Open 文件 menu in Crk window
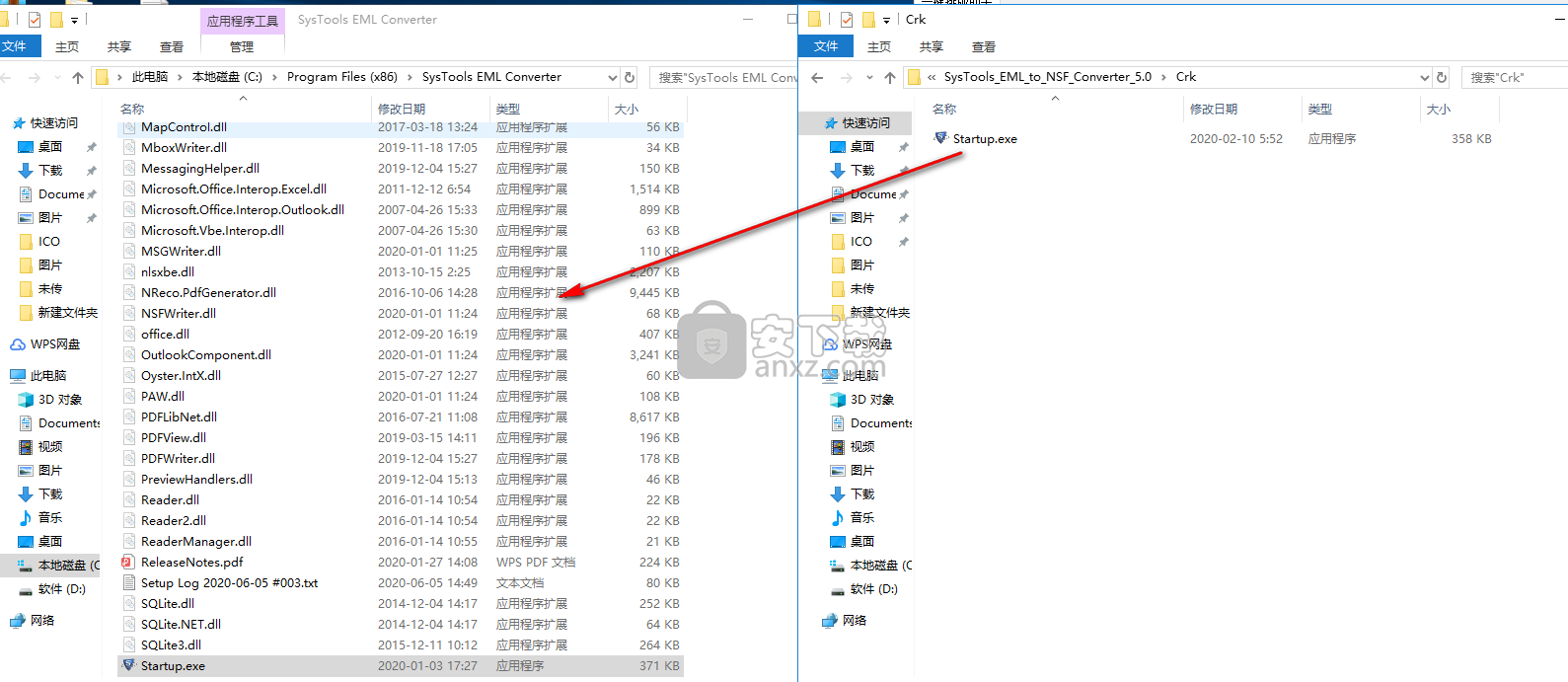The image size is (1568, 682). 826,46
